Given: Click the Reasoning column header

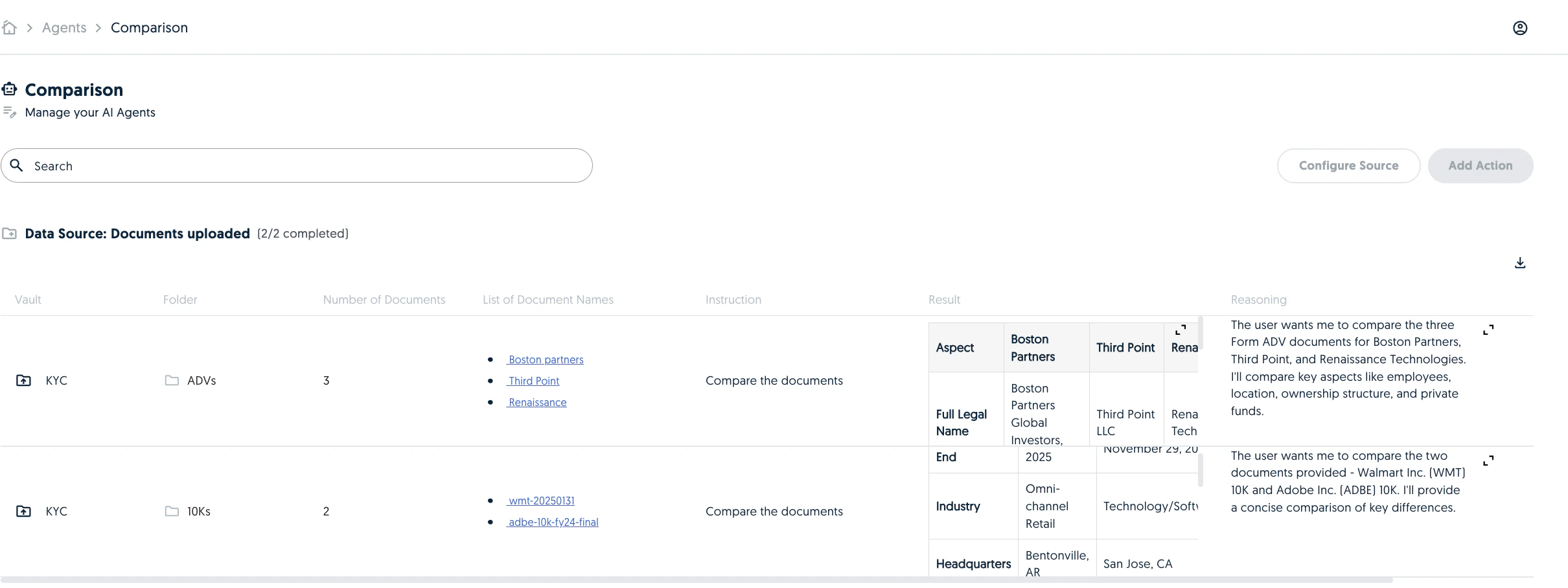Looking at the screenshot, I should point(1259,300).
